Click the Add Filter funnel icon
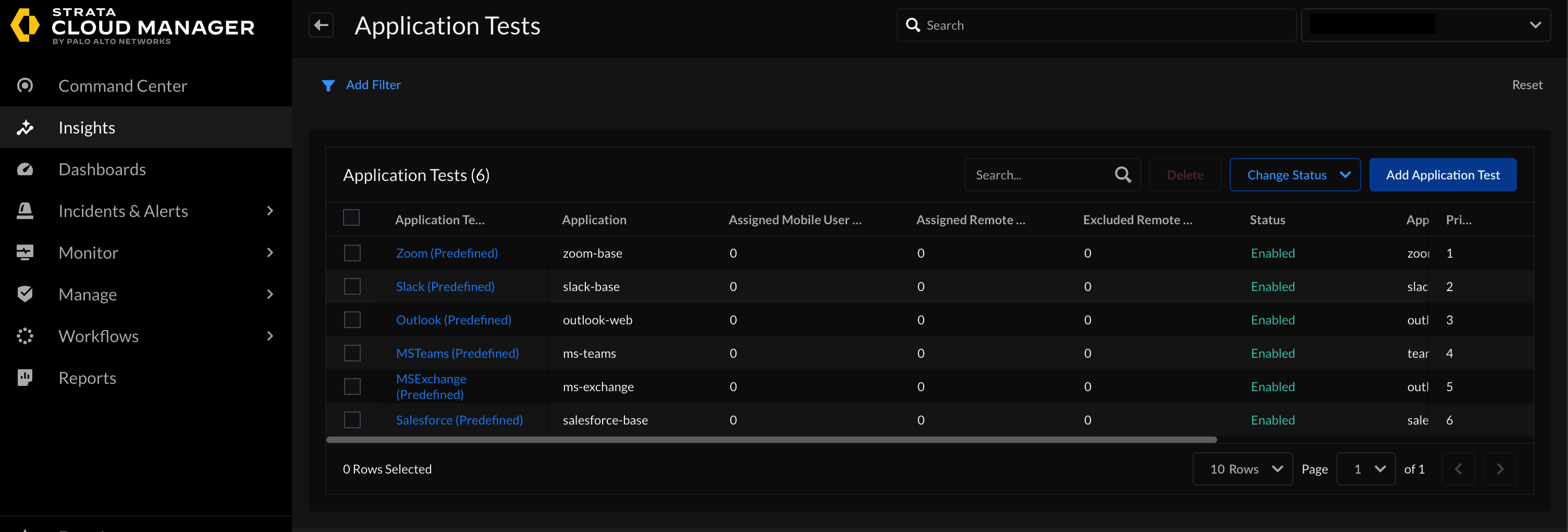The image size is (1568, 532). [x=328, y=85]
